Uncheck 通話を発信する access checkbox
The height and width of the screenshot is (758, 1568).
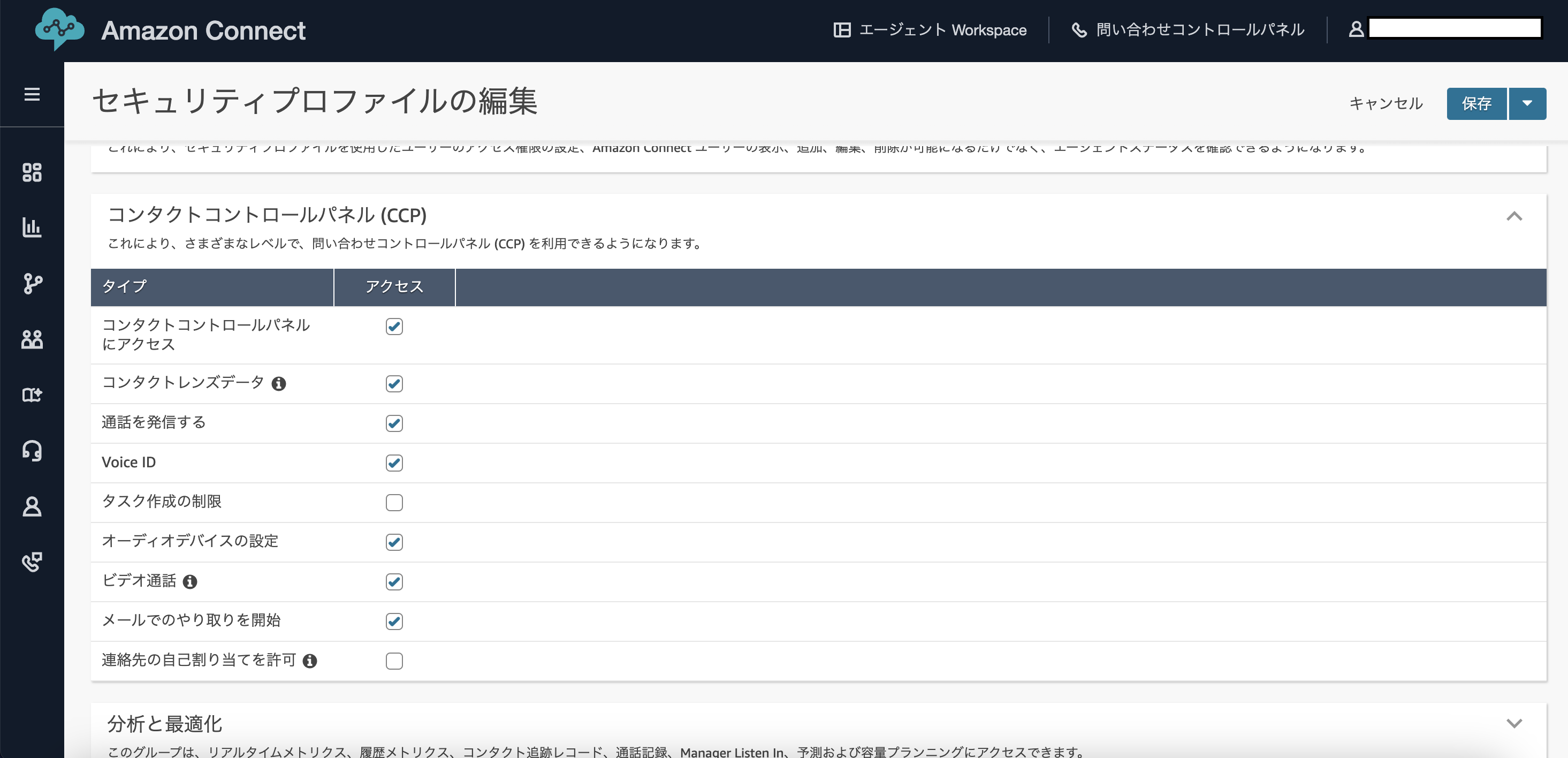tap(394, 423)
